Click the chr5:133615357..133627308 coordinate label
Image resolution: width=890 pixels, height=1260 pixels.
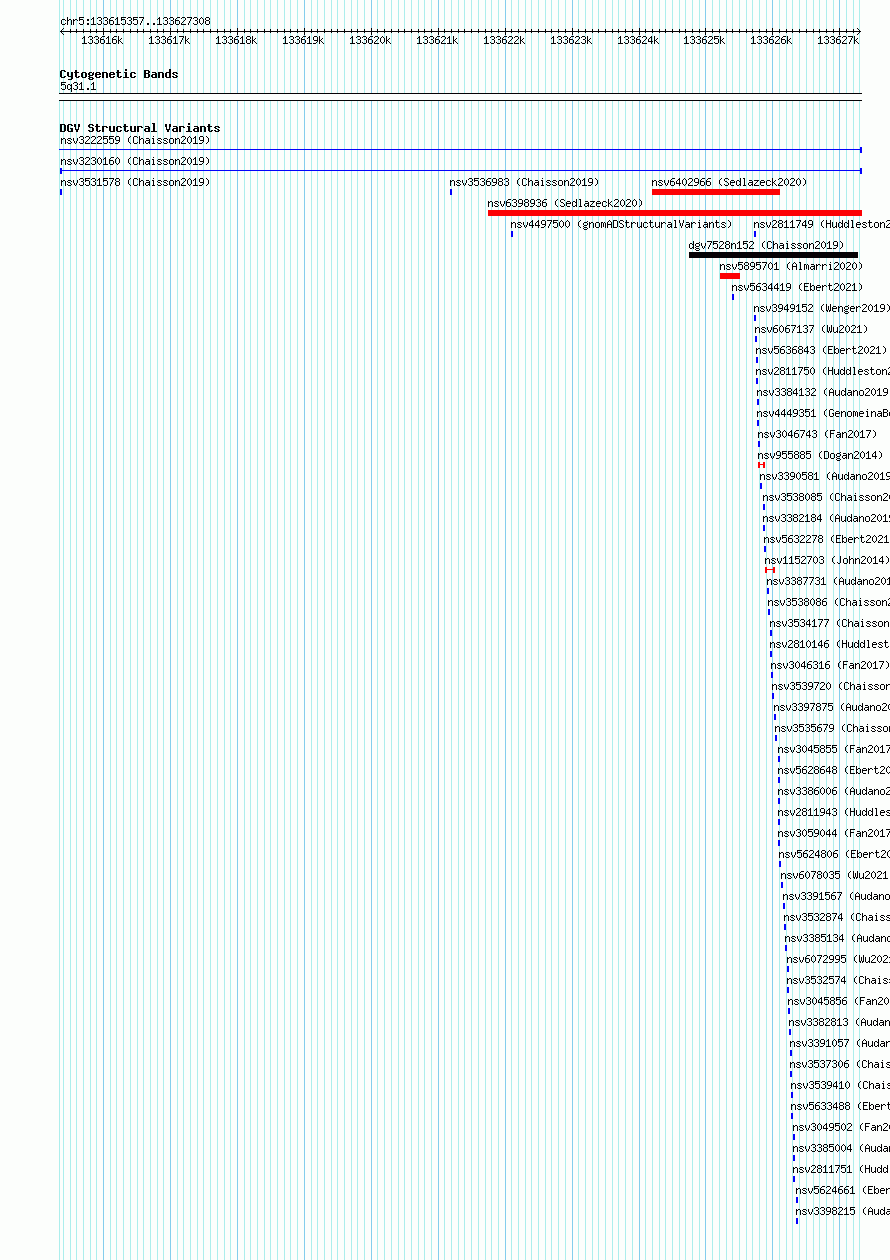pyautogui.click(x=135, y=21)
